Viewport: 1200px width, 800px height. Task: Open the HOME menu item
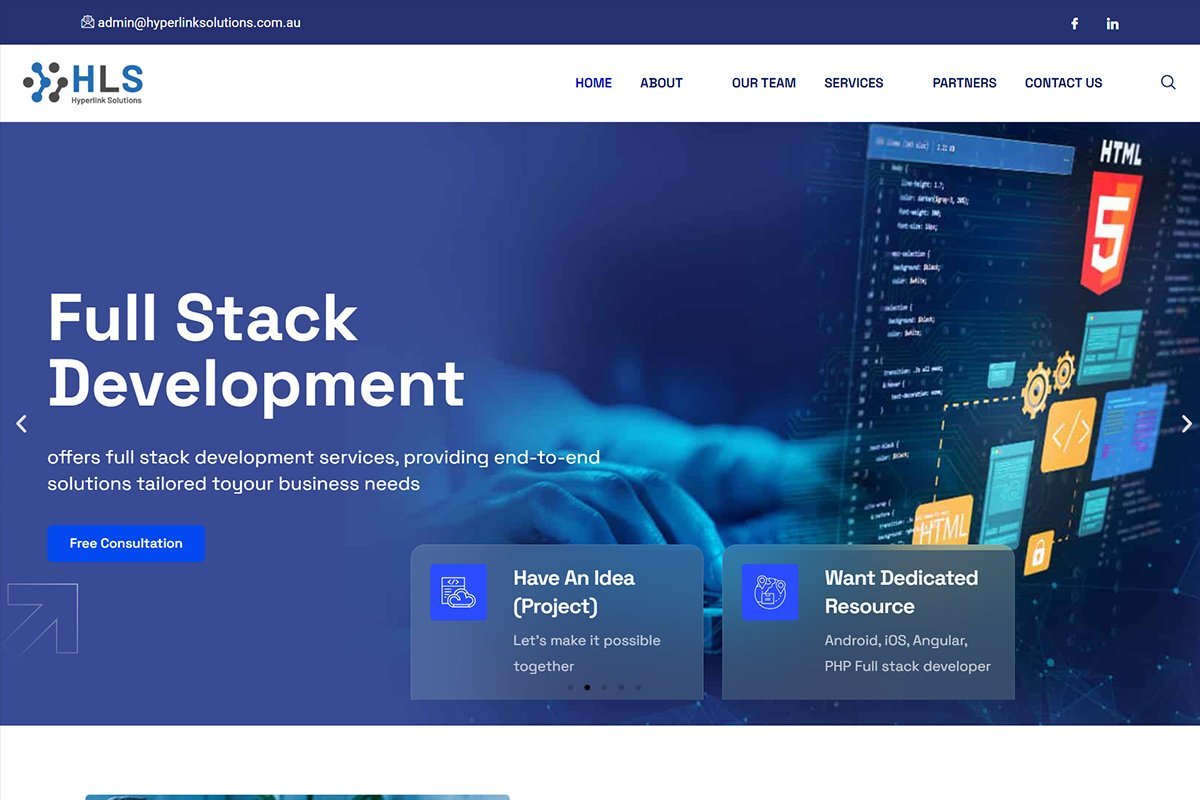click(593, 83)
